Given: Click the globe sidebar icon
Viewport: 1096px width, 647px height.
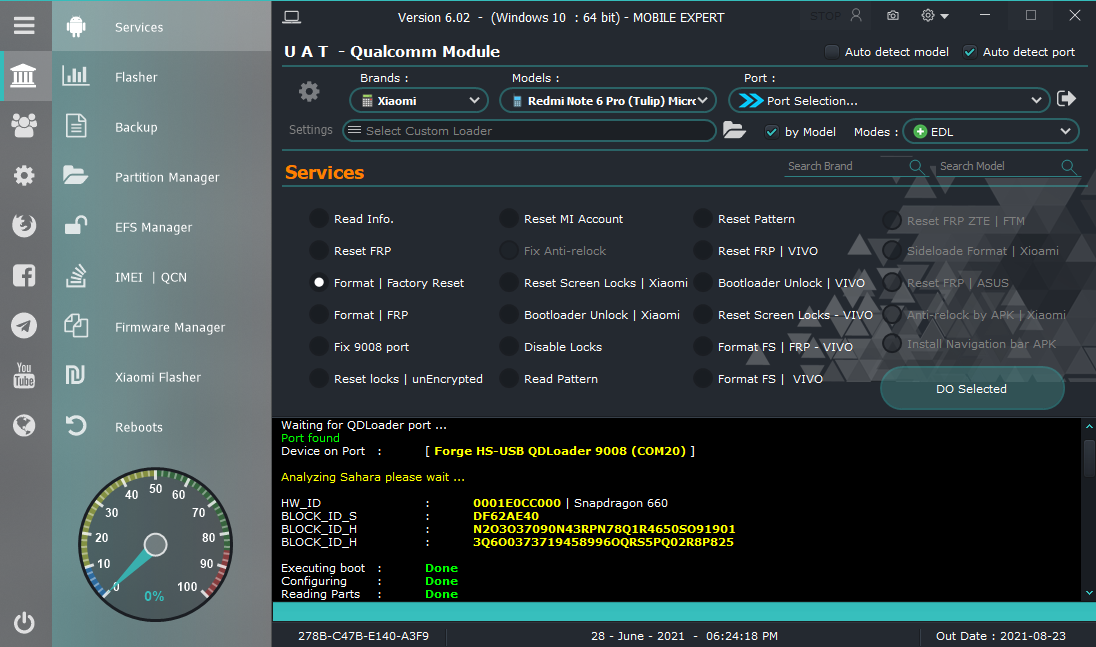Looking at the screenshot, I should point(24,425).
